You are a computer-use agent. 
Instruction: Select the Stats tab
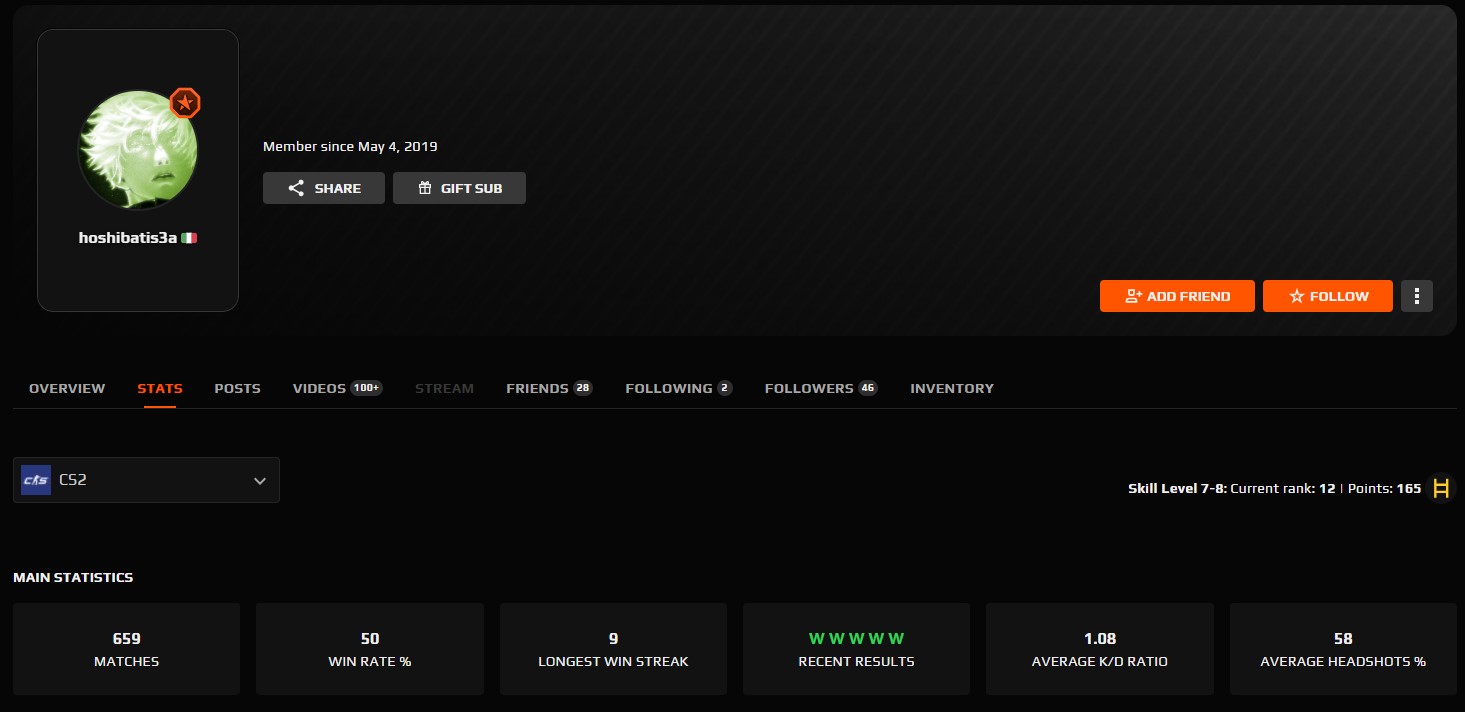[x=160, y=388]
